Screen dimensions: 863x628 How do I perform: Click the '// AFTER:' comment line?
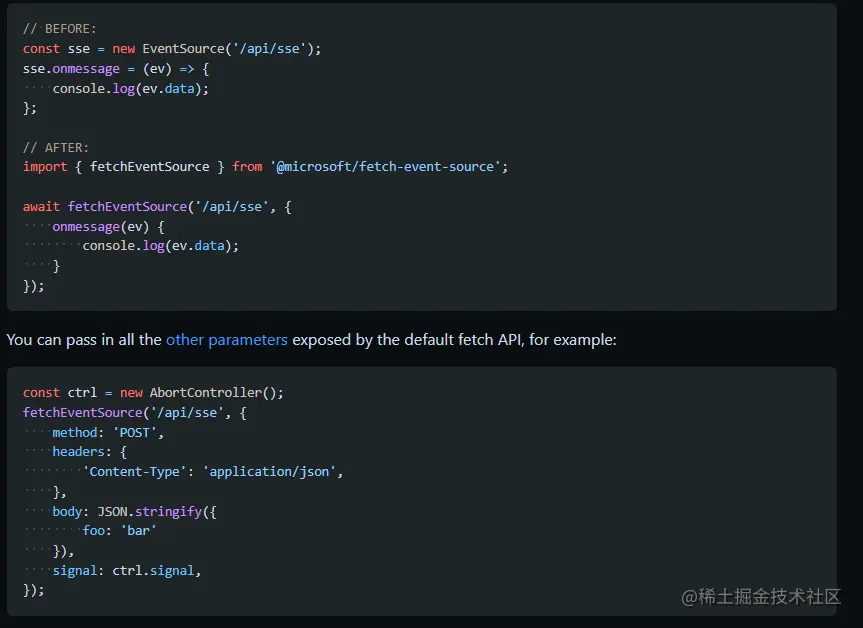[56, 148]
